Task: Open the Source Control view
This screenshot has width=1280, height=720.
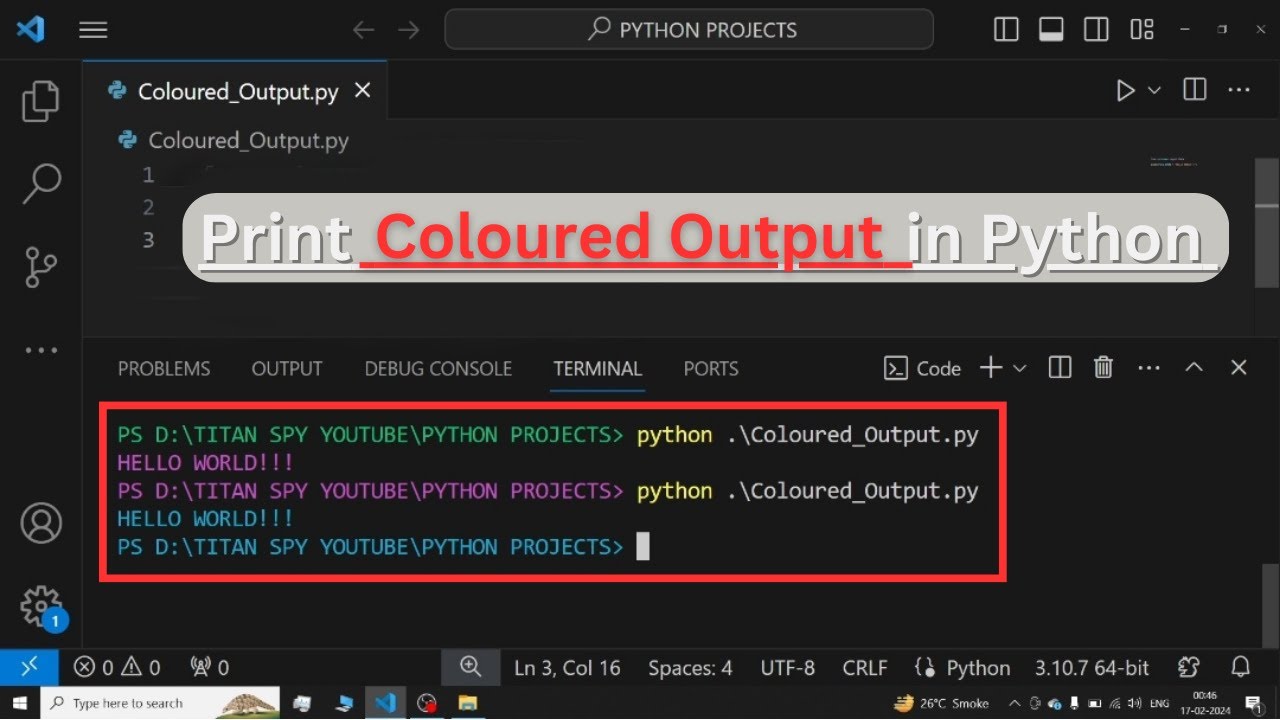Action: point(41,267)
